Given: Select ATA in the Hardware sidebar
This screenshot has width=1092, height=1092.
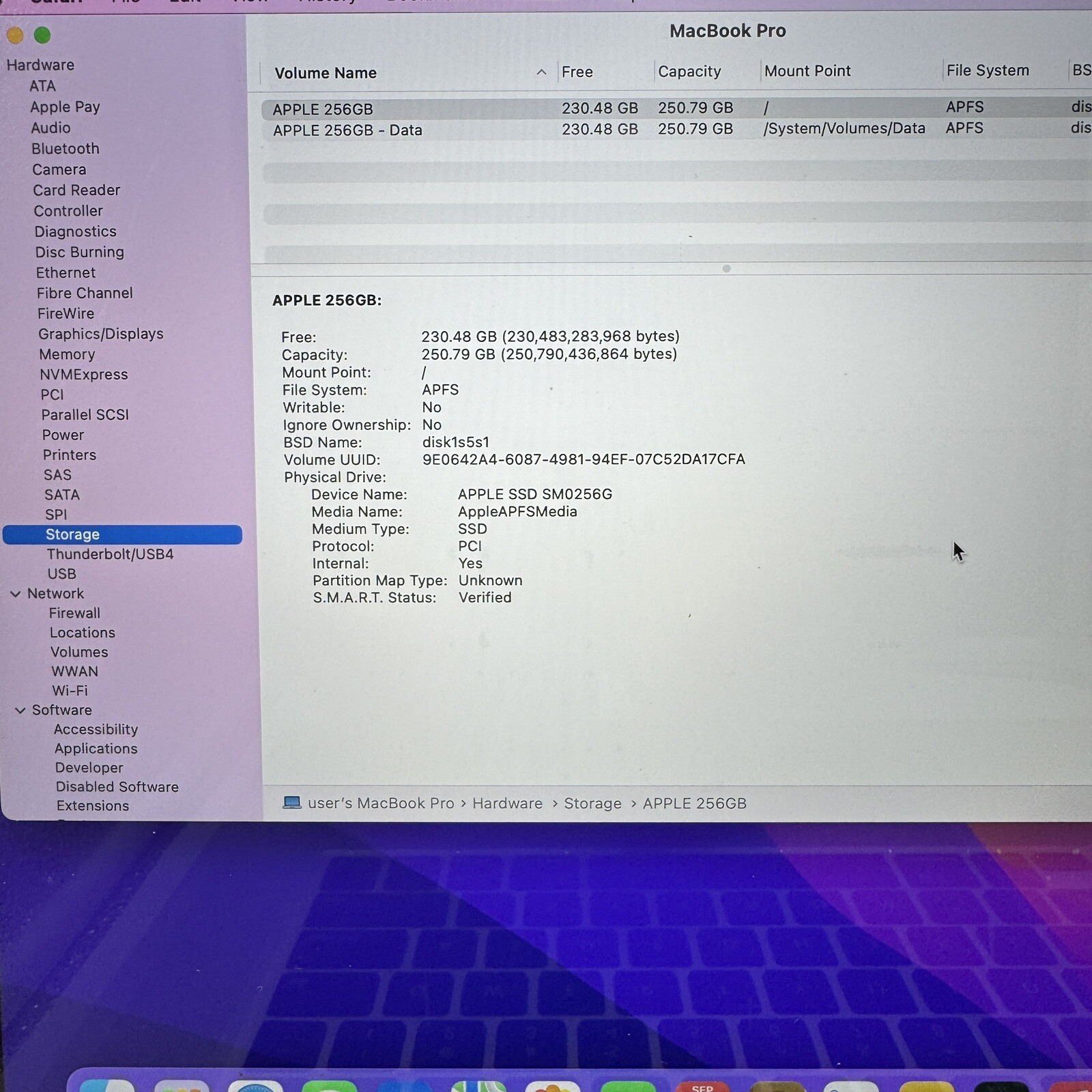Looking at the screenshot, I should (x=42, y=86).
